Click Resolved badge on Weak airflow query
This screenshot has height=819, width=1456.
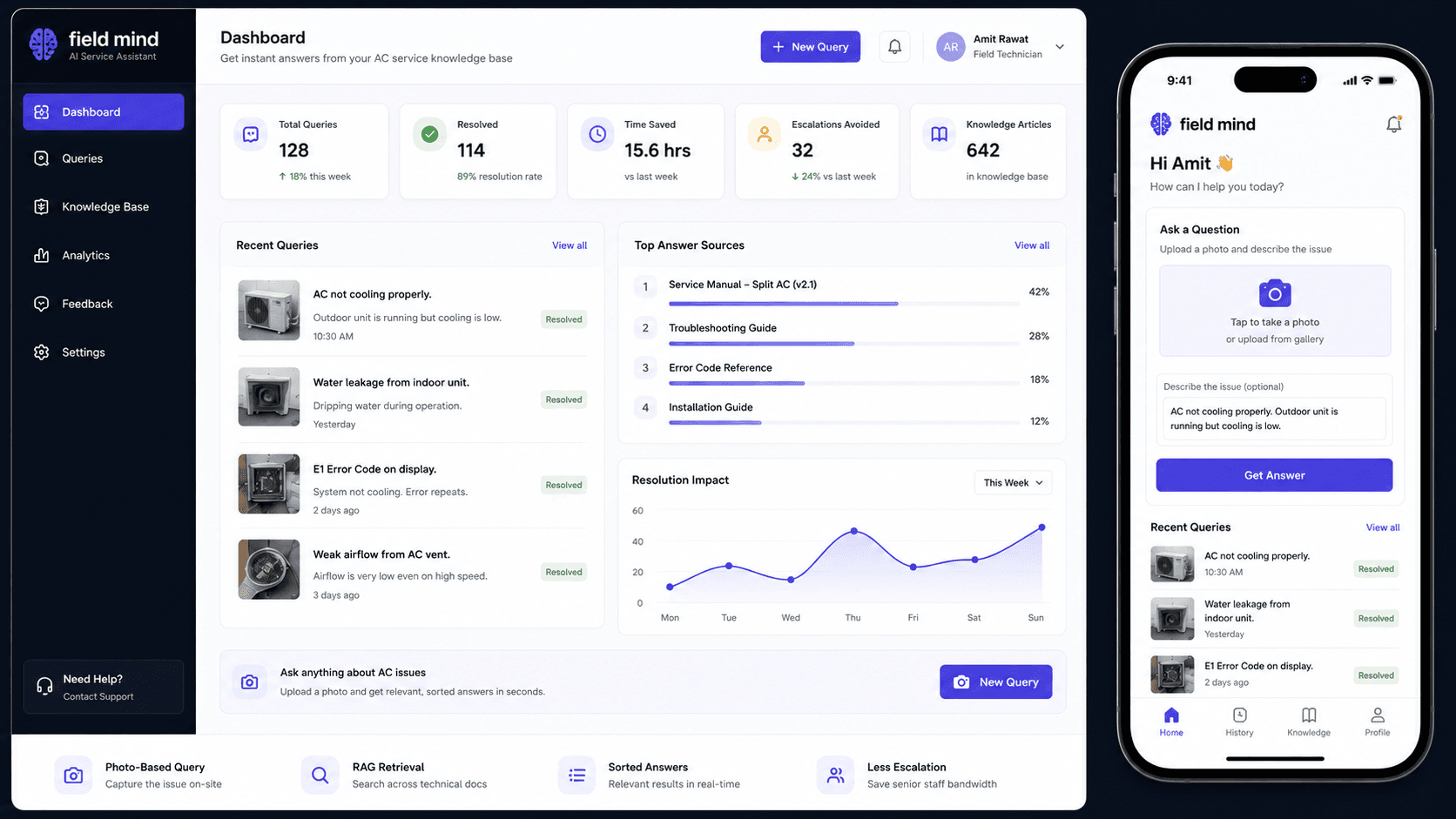point(563,572)
